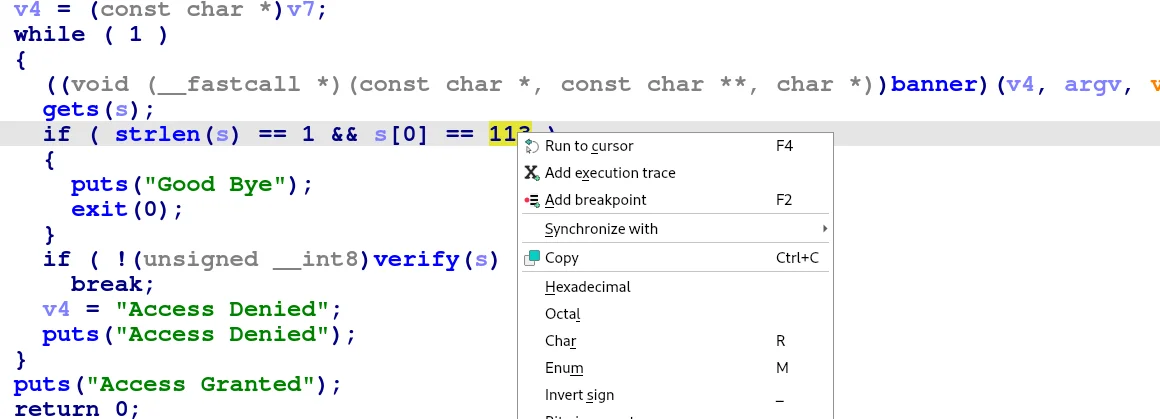Select Octal number representation
This screenshot has height=419, width=1160.
[562, 314]
